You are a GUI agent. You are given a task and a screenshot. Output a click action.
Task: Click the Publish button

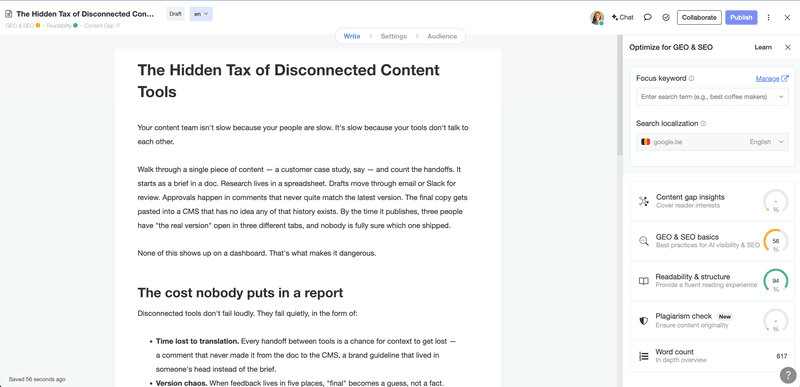pyautogui.click(x=741, y=17)
